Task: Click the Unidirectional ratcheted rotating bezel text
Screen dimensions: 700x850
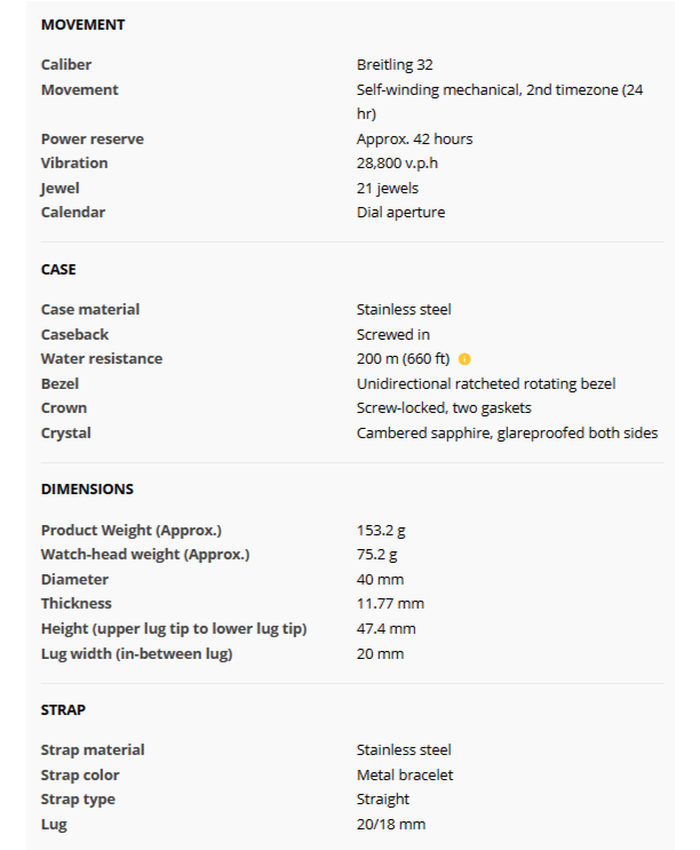Action: (x=486, y=383)
